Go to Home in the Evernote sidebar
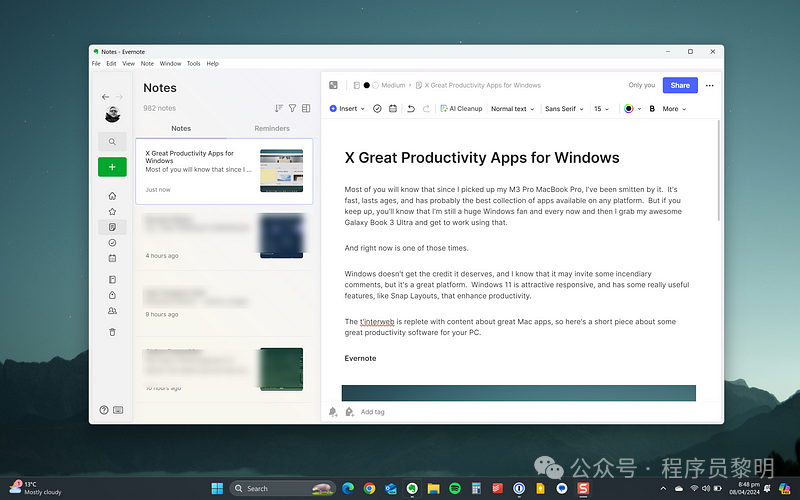The height and width of the screenshot is (500, 800). point(112,196)
